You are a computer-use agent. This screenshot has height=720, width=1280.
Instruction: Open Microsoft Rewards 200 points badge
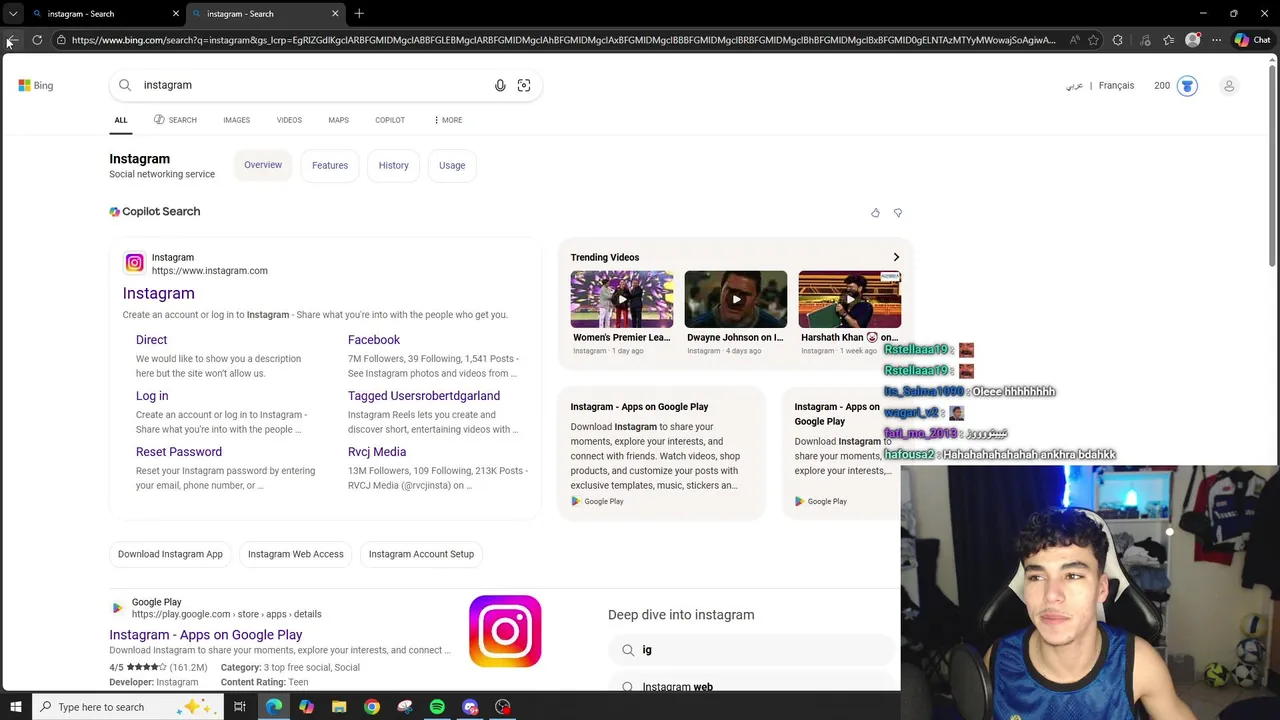(1176, 85)
